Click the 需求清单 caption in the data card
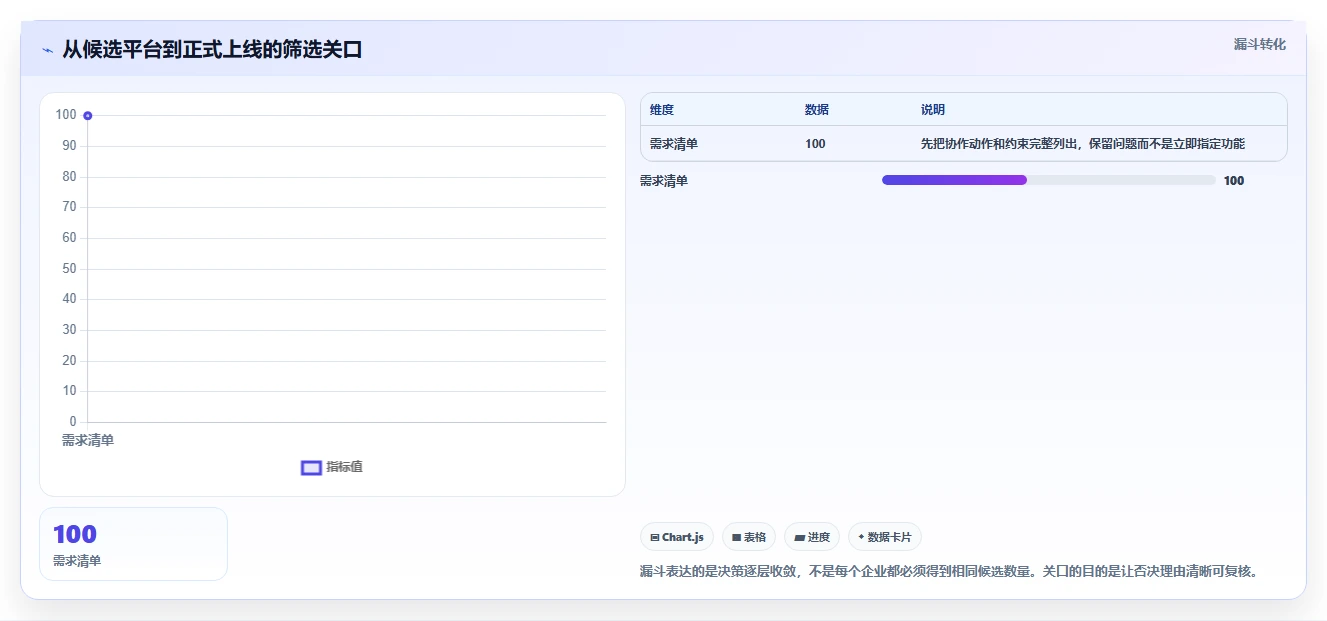The width and height of the screenshot is (1327, 621). click(x=77, y=561)
